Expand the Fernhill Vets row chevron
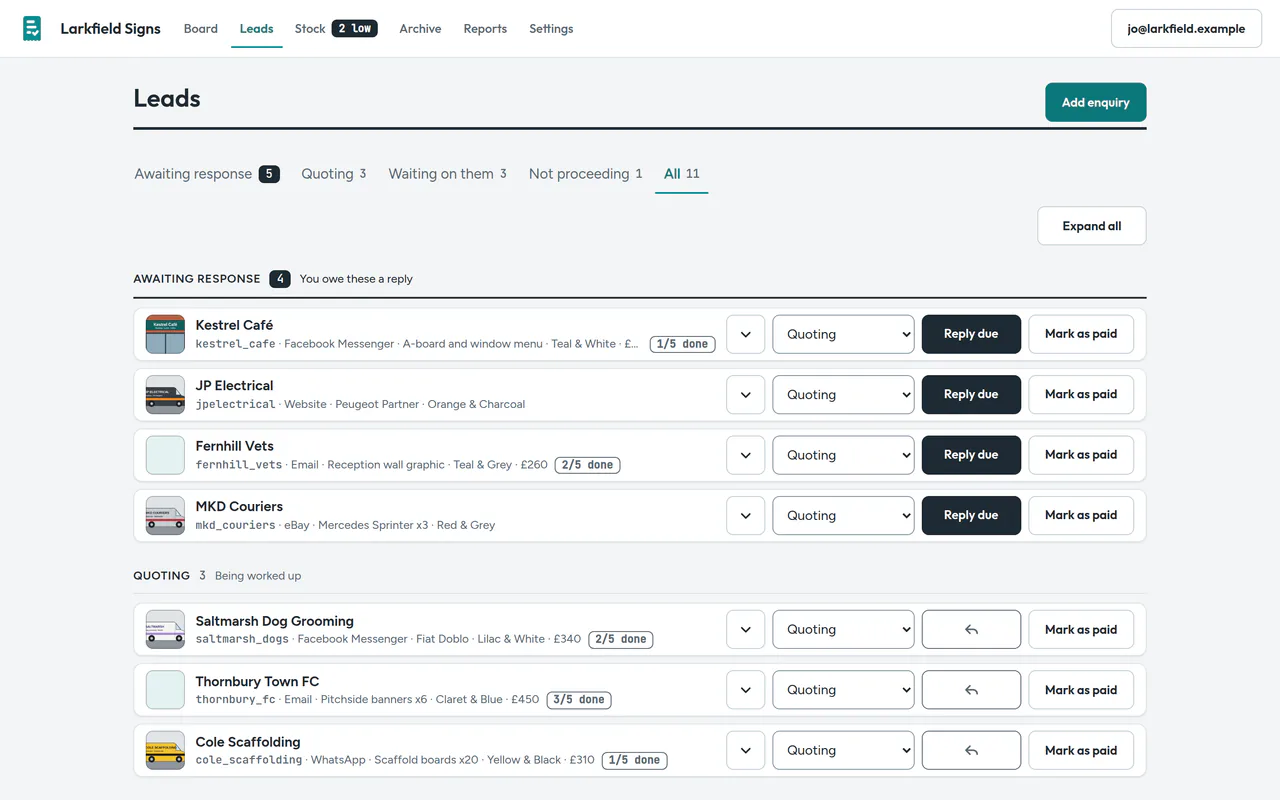1280x800 pixels. click(746, 455)
